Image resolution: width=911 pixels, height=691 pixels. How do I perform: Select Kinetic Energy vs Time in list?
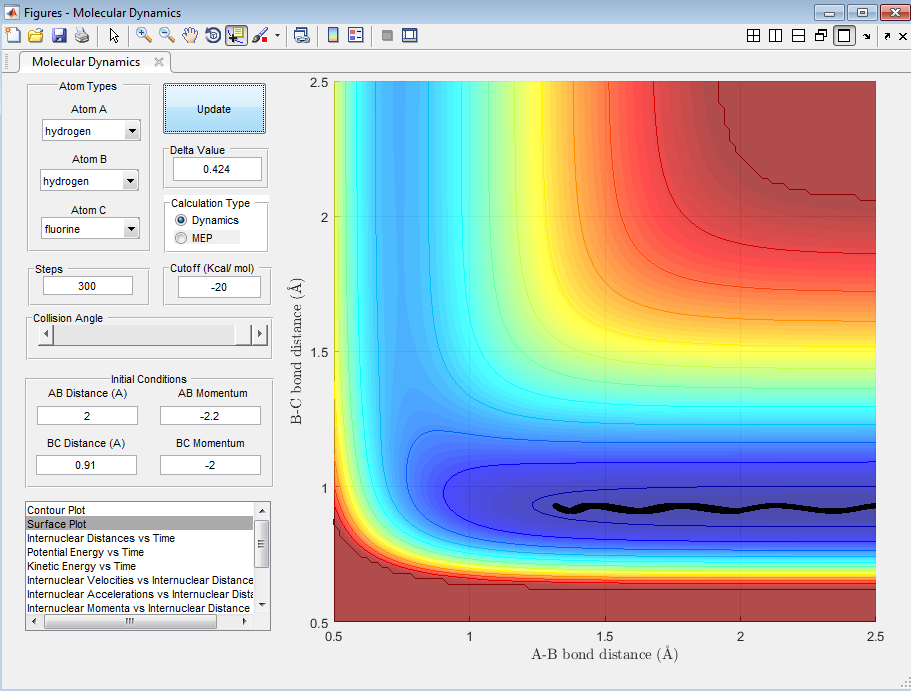pos(82,566)
